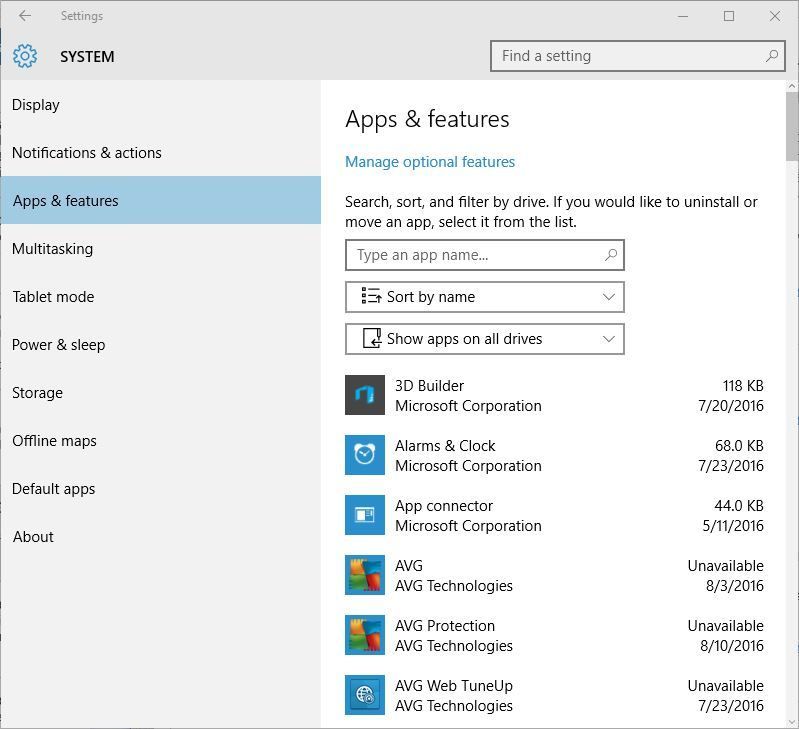The width and height of the screenshot is (799, 729).
Task: Open Multitasking settings
Action: (x=161, y=249)
